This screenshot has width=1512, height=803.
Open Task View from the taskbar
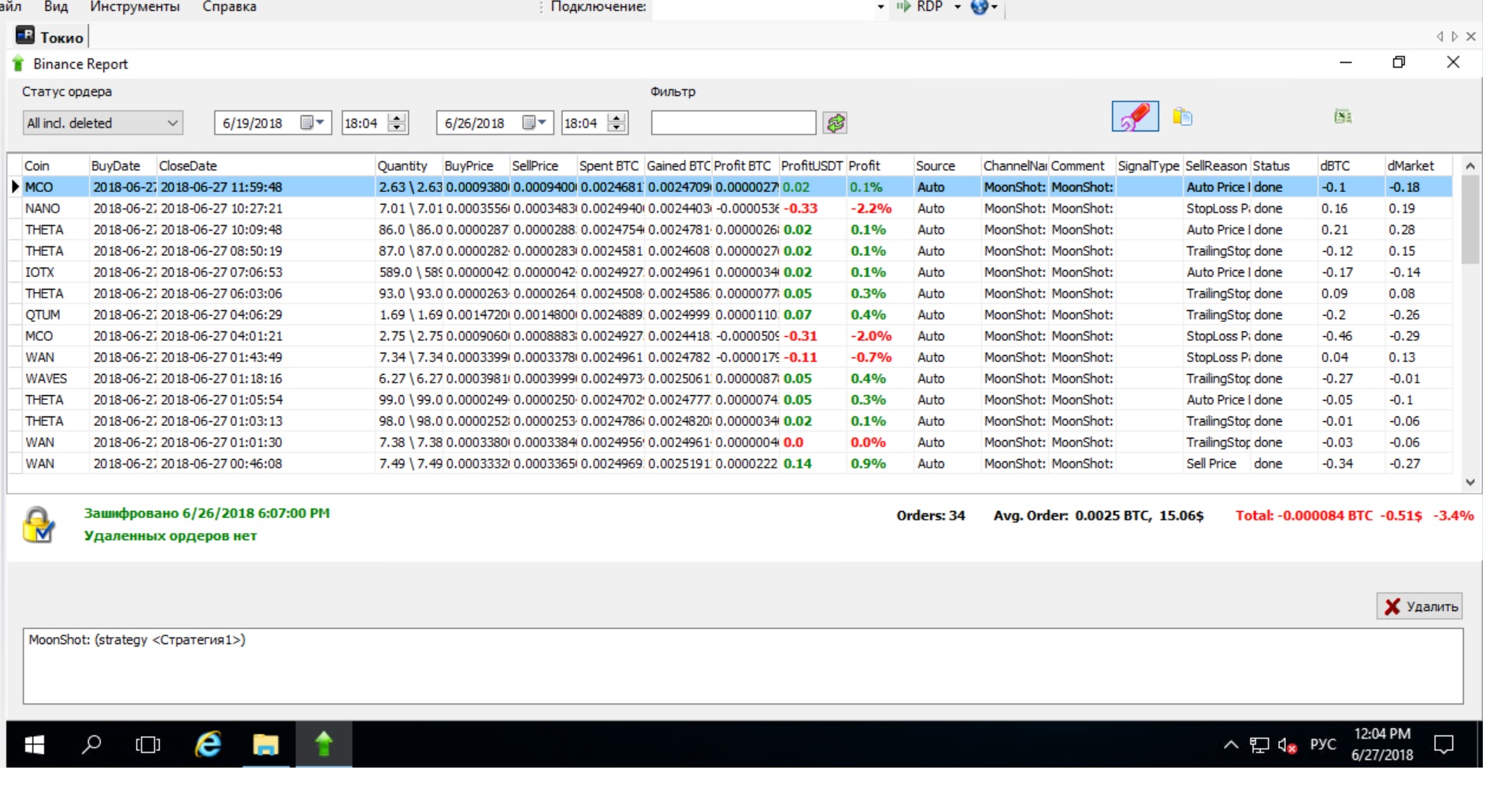[148, 744]
